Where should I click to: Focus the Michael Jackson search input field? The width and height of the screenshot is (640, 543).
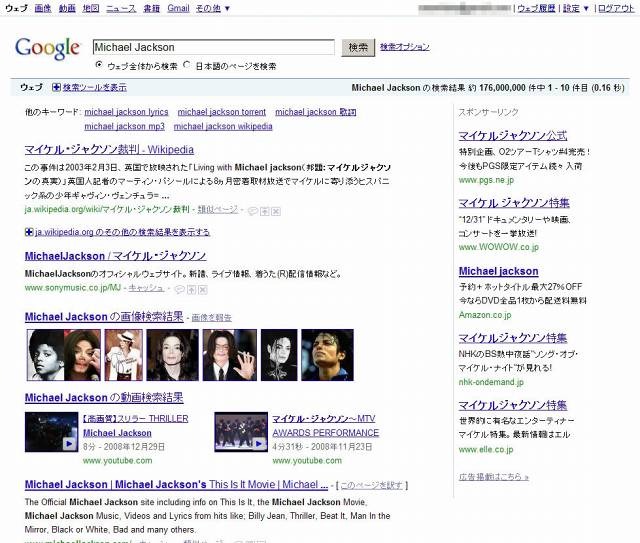point(213,47)
